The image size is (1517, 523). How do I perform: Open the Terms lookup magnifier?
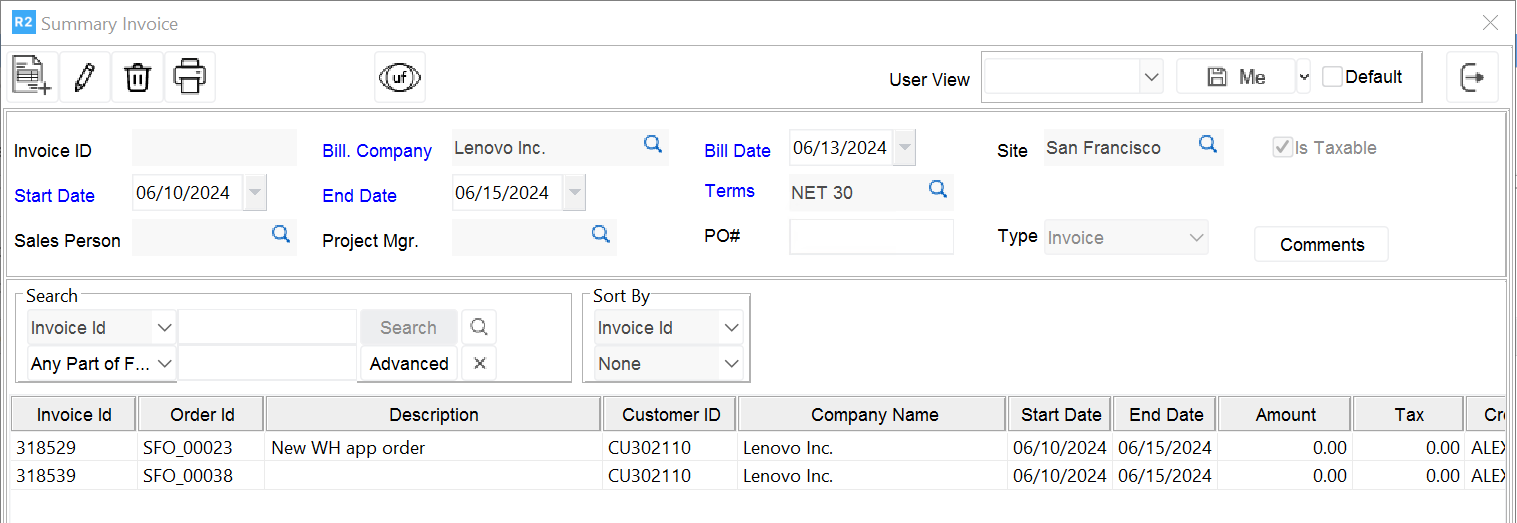click(x=938, y=189)
